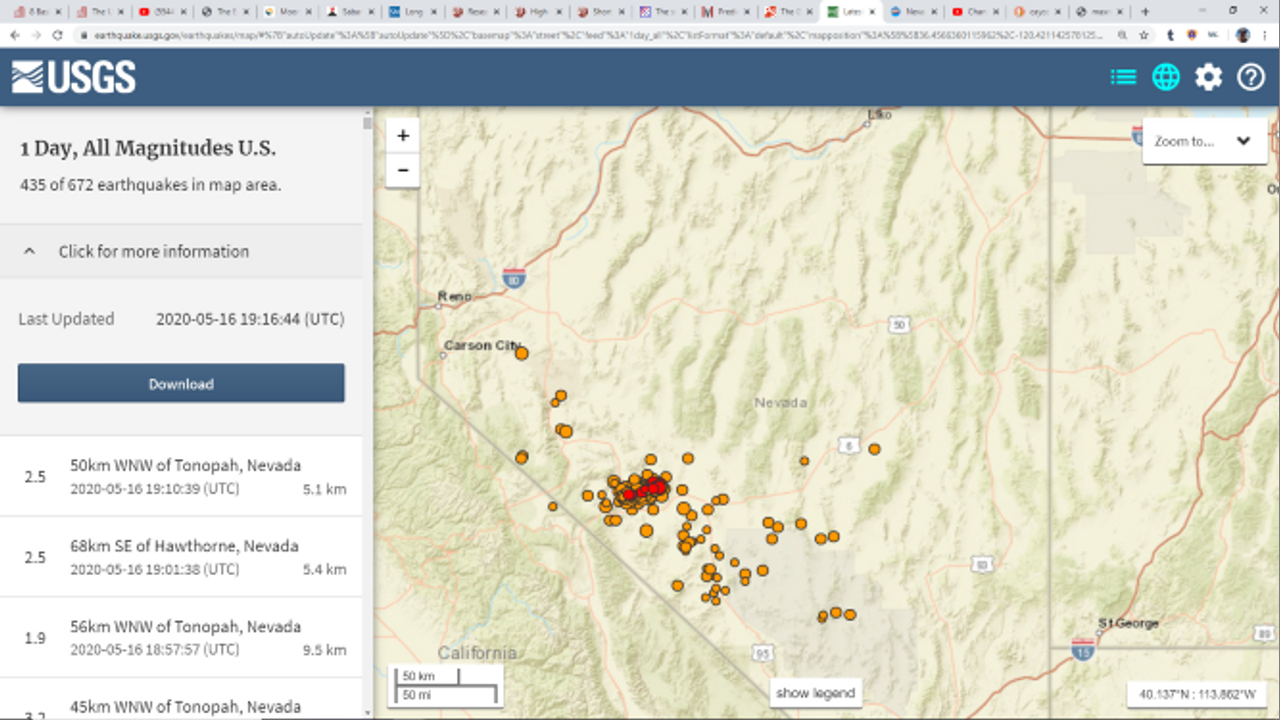The image size is (1280, 720).
Task: Click the earthquake marker near Carson City
Action: click(521, 353)
